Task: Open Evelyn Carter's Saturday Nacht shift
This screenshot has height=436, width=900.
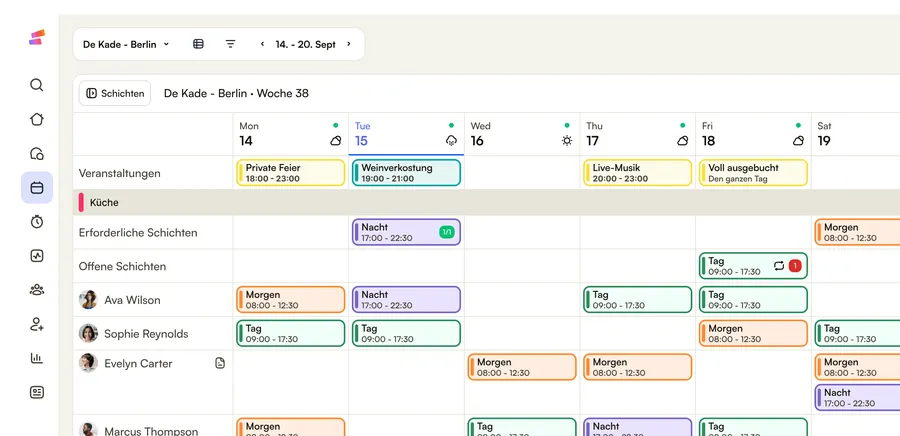Action: (x=858, y=398)
